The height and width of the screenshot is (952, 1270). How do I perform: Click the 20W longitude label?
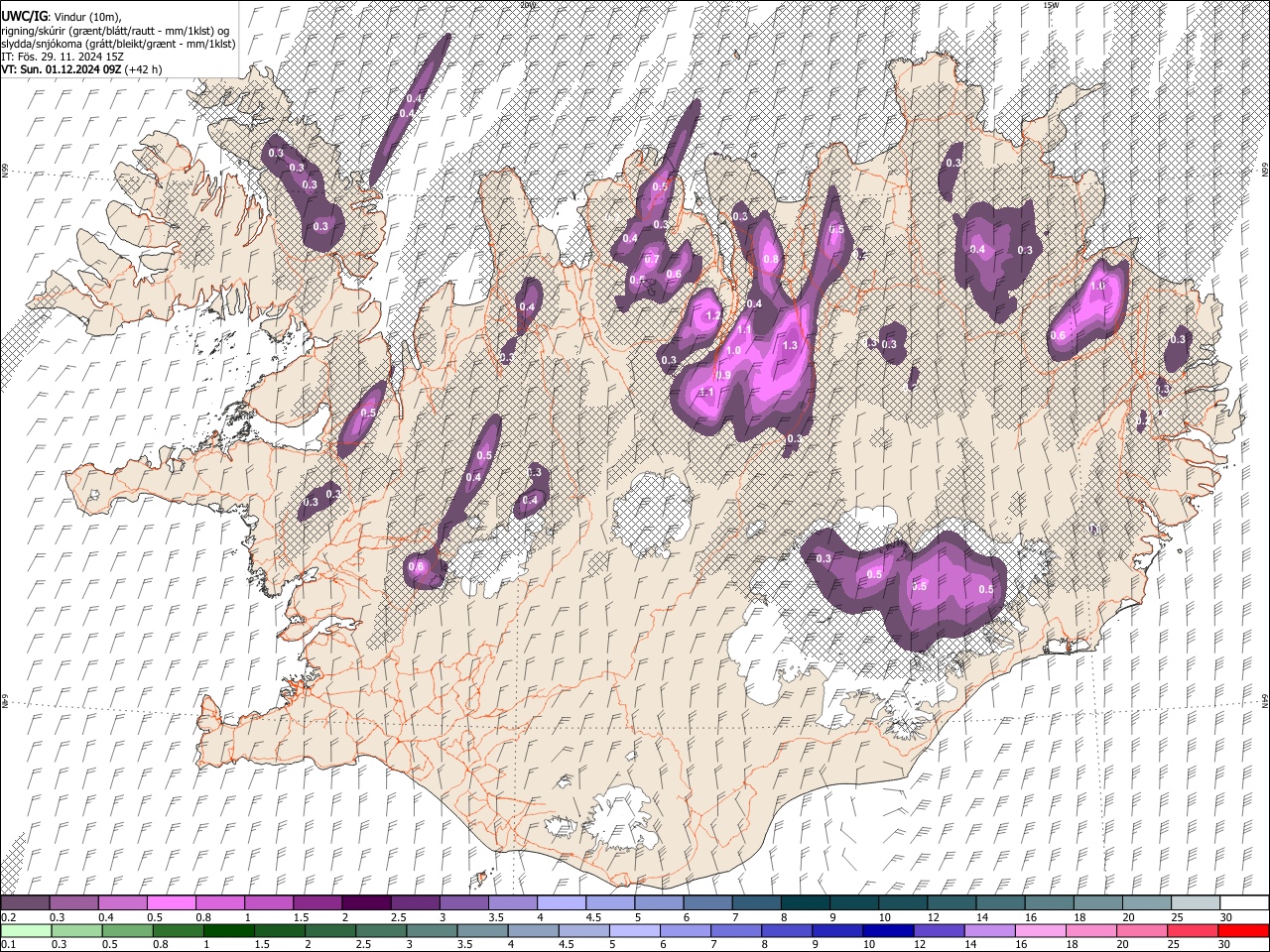pyautogui.click(x=528, y=5)
